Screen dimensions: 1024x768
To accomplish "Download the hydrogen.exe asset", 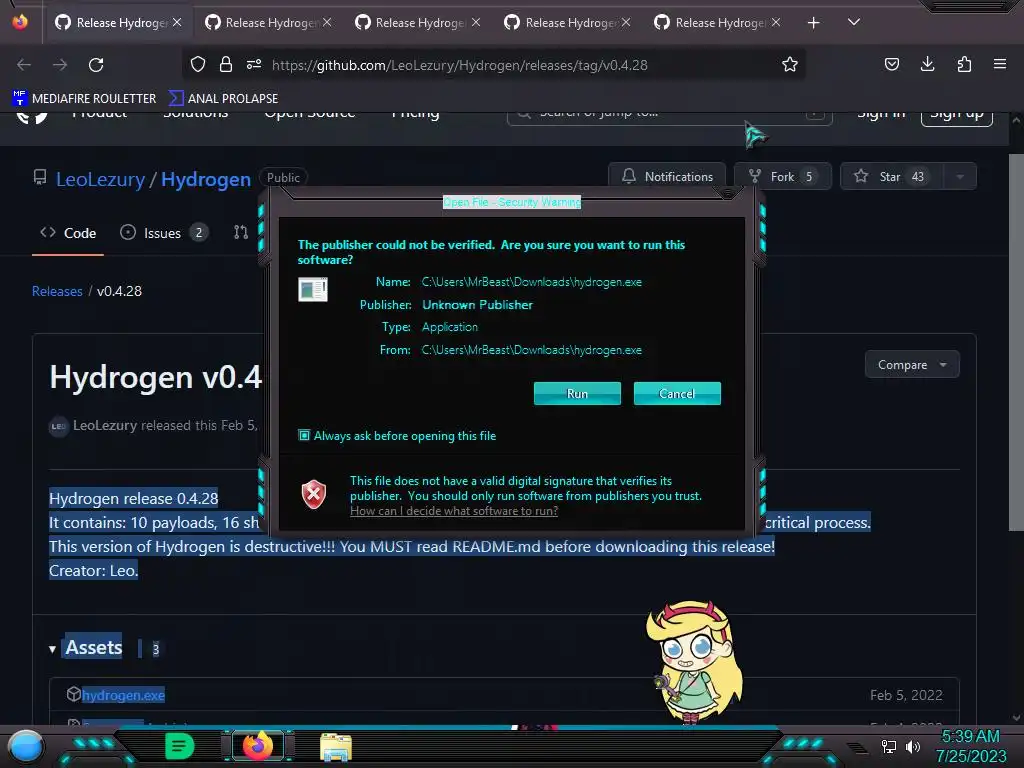I will (x=123, y=695).
